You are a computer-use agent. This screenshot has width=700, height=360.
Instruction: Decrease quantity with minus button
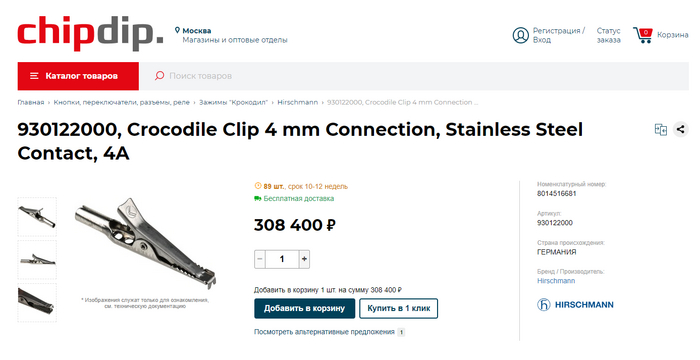click(260, 259)
